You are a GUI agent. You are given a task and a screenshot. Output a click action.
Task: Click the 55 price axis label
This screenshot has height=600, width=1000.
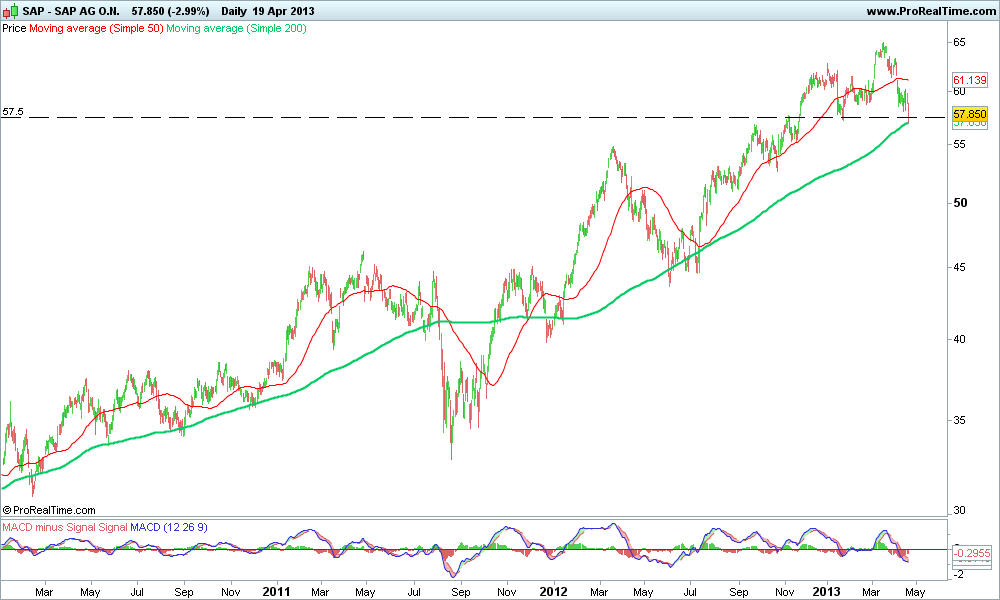(x=959, y=144)
